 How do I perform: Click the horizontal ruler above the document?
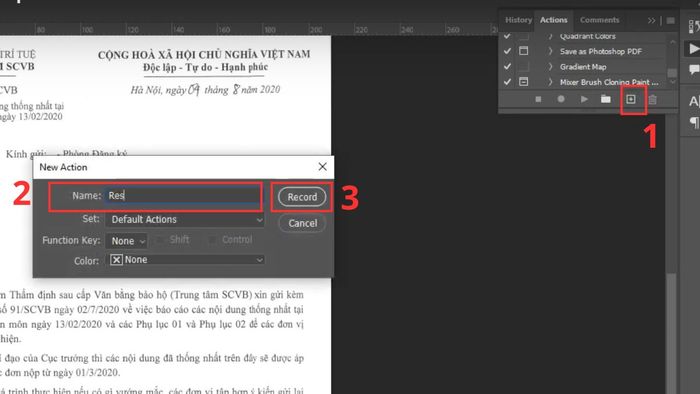(x=248, y=29)
